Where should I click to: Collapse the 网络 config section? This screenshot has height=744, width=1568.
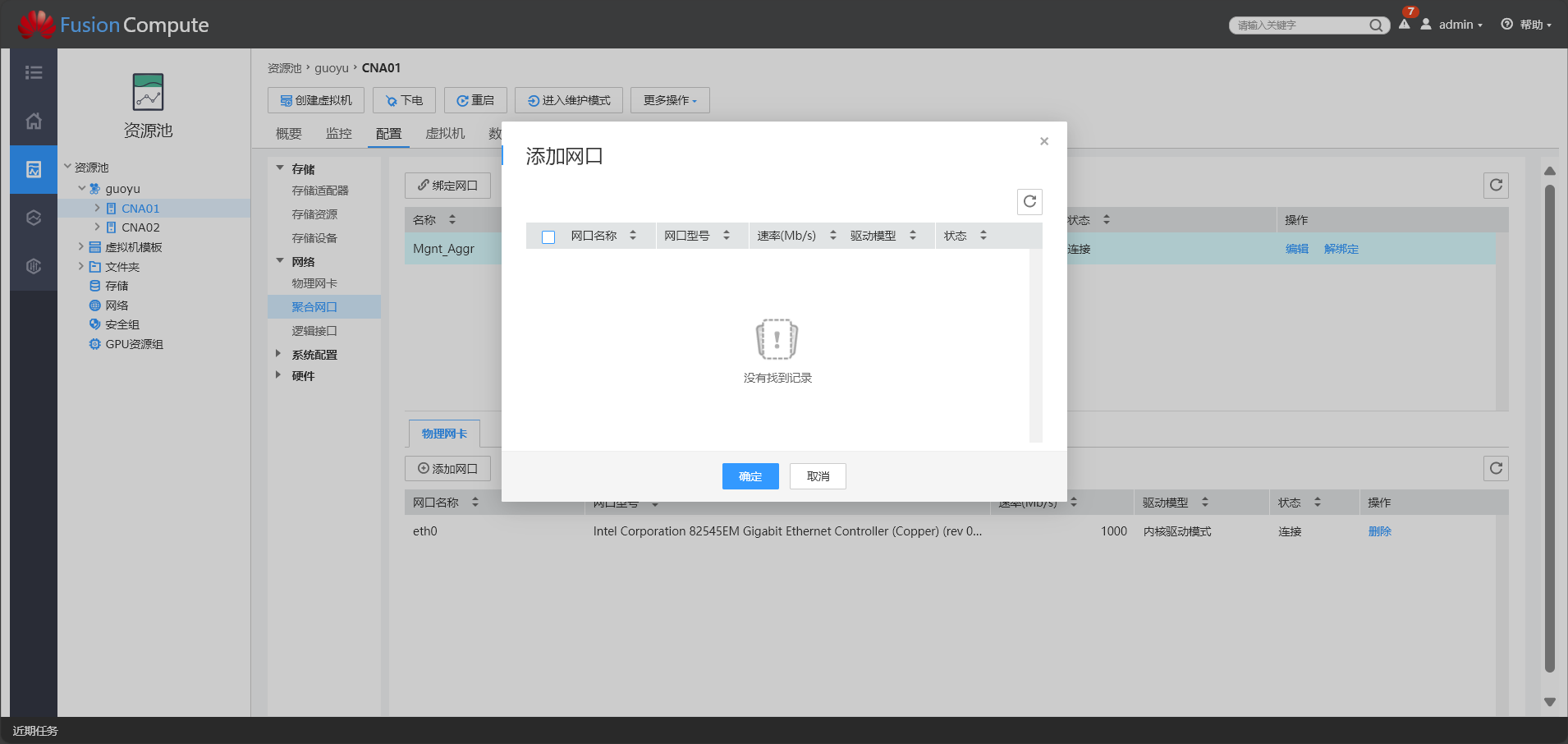point(280,261)
